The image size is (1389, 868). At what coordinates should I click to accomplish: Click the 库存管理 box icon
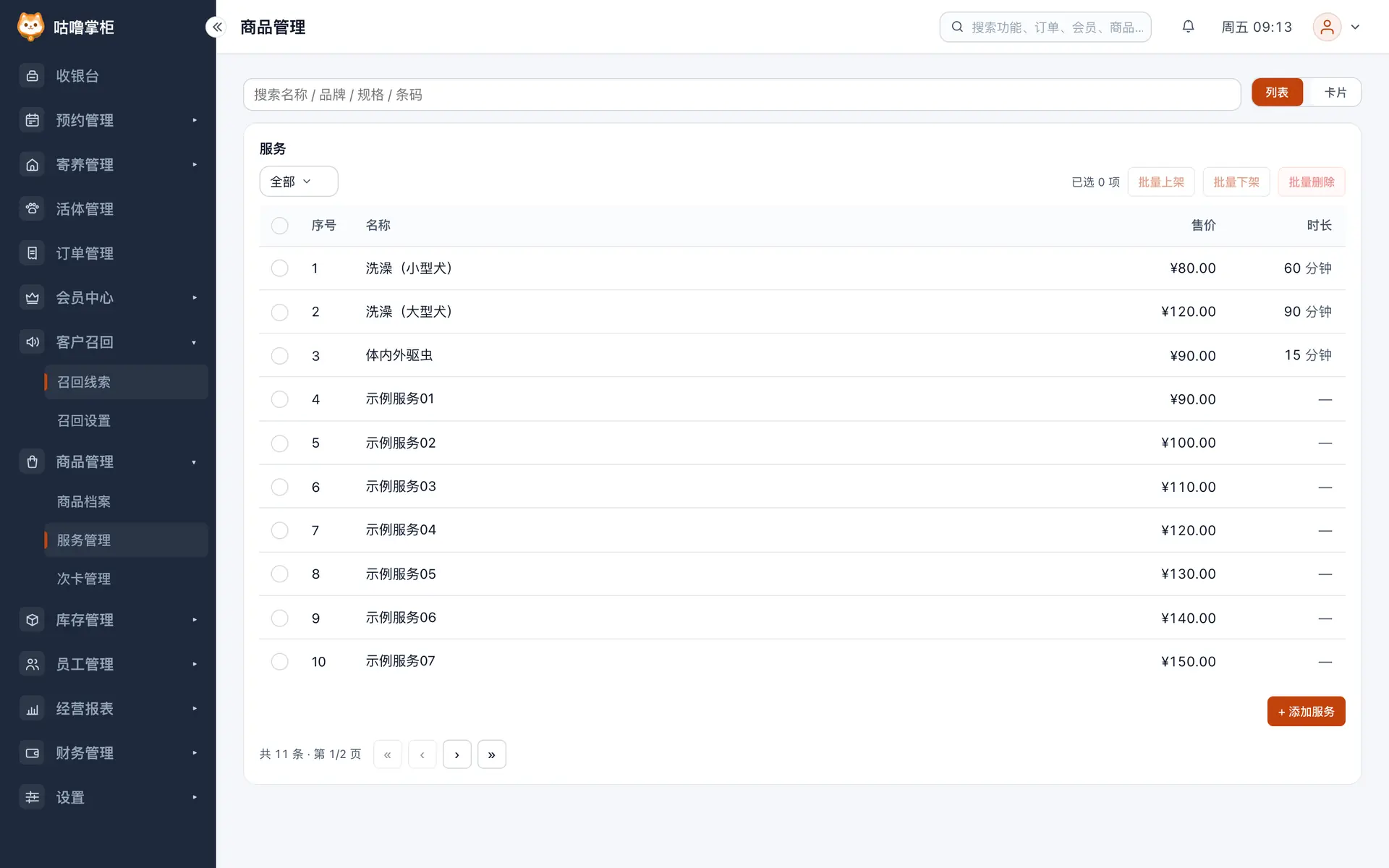pos(32,620)
